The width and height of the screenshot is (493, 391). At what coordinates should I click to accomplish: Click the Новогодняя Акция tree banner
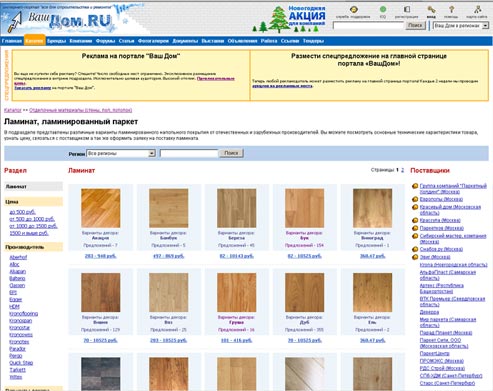click(x=289, y=19)
